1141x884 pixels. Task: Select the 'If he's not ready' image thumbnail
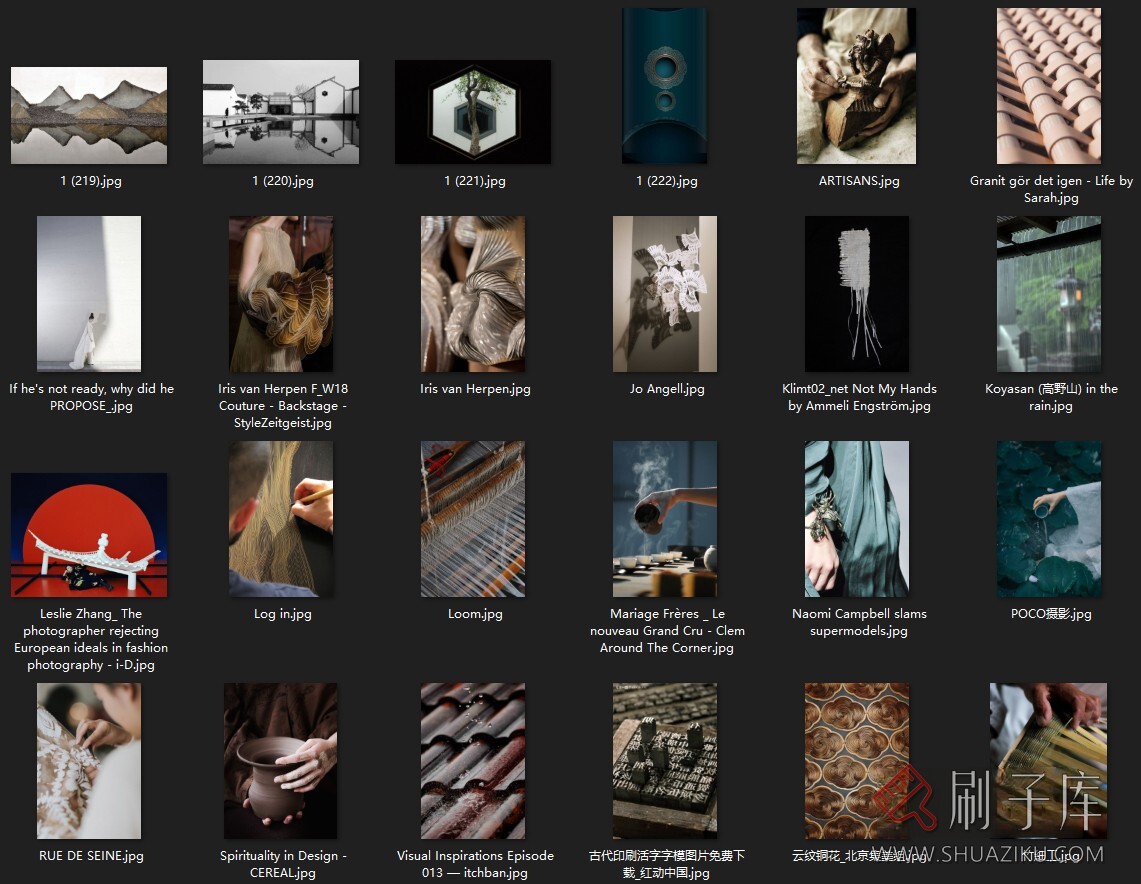click(x=89, y=294)
